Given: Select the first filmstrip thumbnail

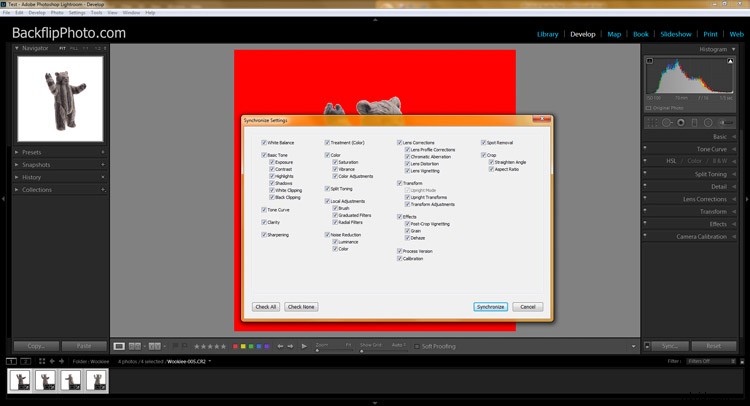Looking at the screenshot, I should tap(19, 380).
